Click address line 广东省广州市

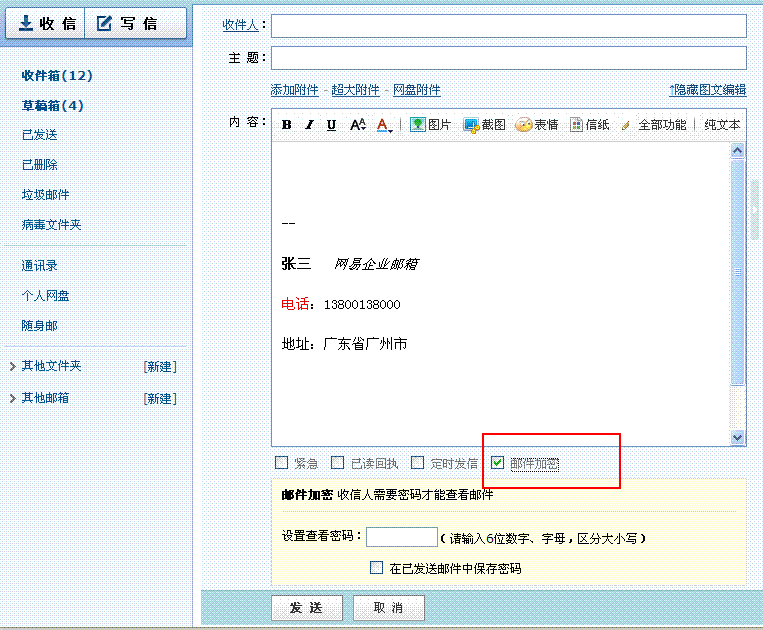pyautogui.click(x=365, y=344)
